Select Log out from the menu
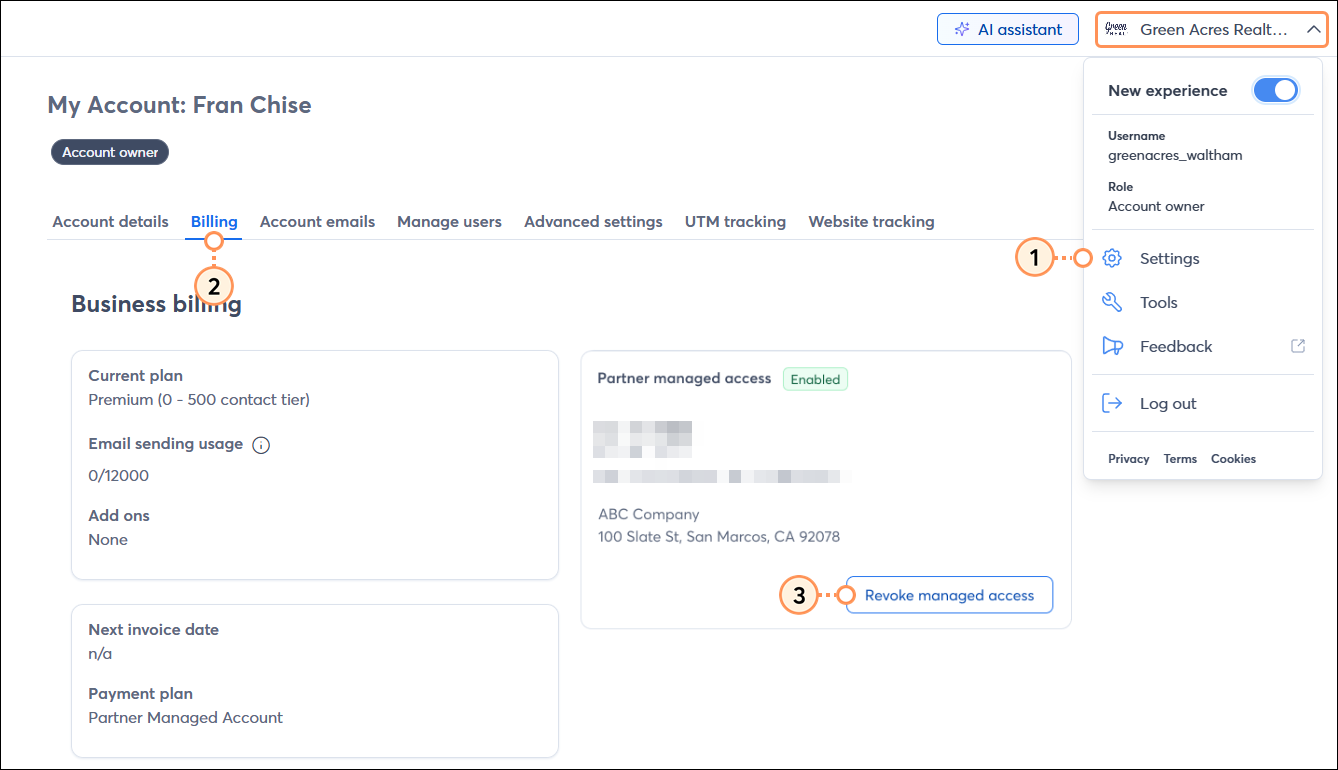This screenshot has height=770, width=1338. tap(1168, 403)
